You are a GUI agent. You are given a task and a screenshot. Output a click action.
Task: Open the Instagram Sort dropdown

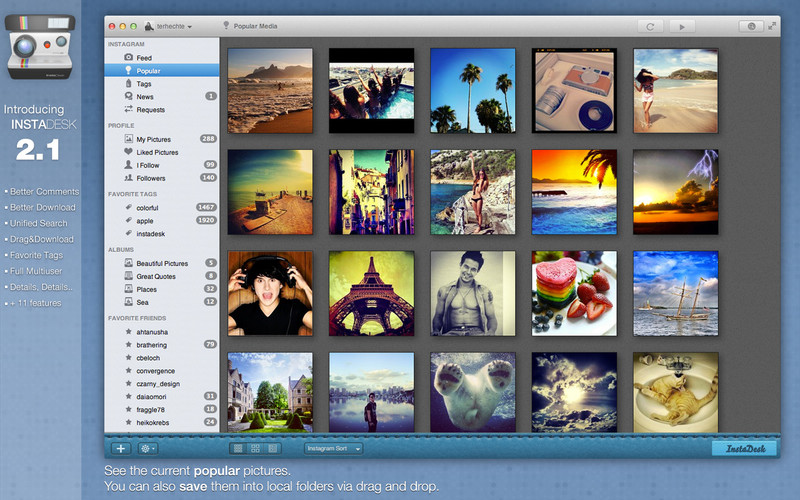point(334,448)
